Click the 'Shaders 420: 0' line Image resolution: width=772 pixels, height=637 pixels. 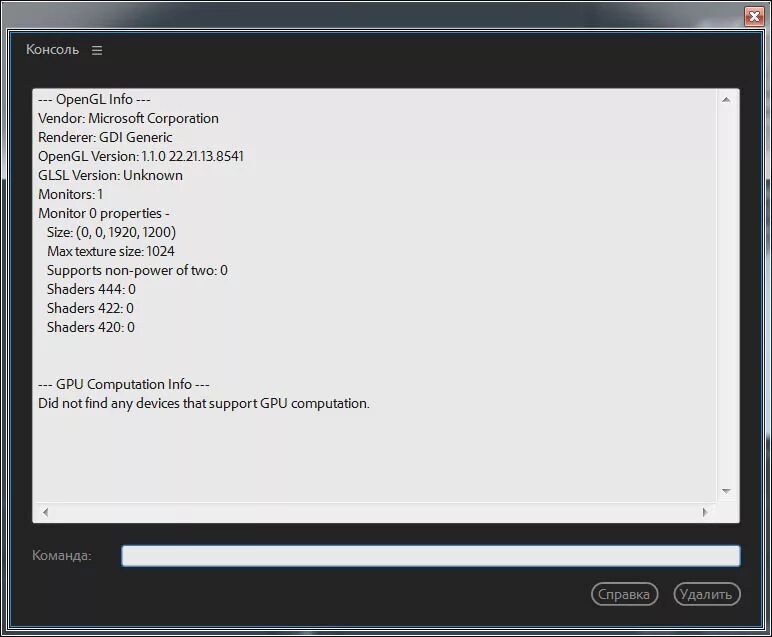point(91,327)
